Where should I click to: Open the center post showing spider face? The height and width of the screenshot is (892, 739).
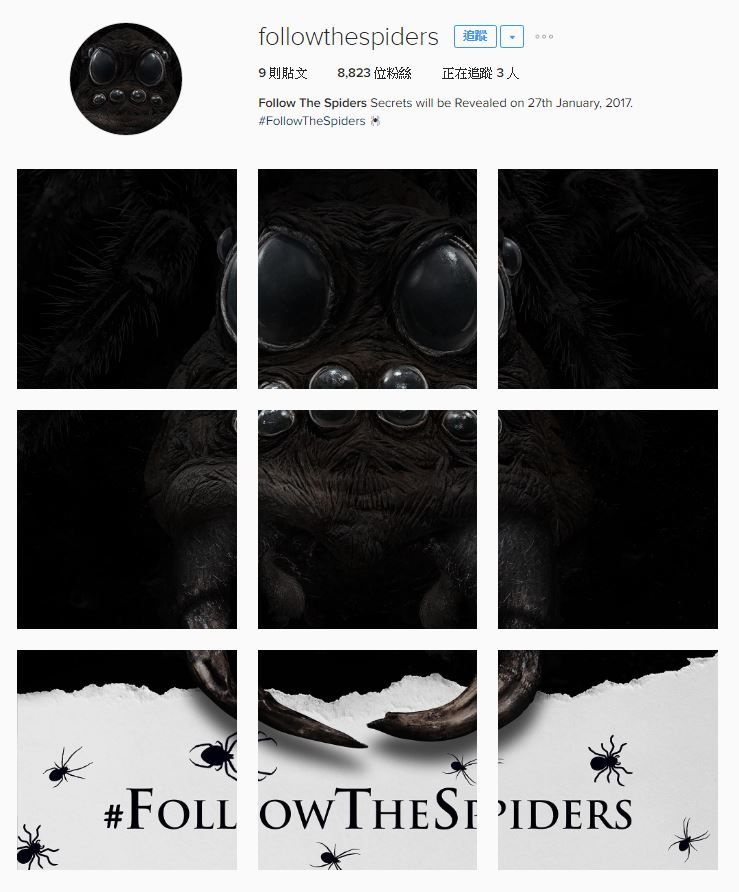pyautogui.click(x=368, y=519)
